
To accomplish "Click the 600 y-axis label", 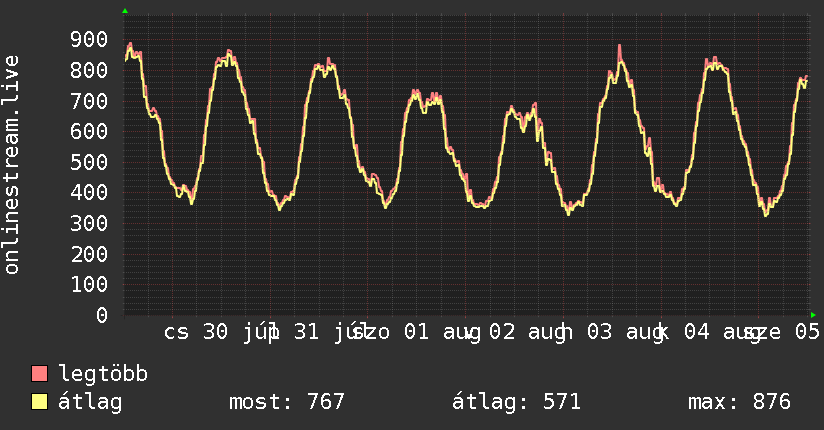I will pos(89,131).
